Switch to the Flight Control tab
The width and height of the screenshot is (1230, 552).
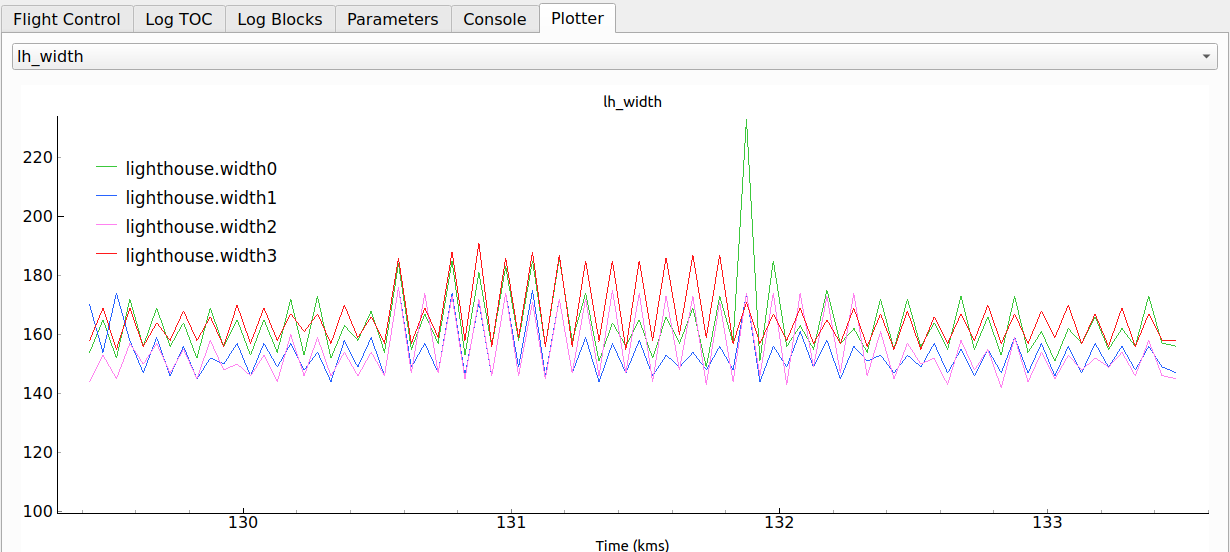coord(67,19)
